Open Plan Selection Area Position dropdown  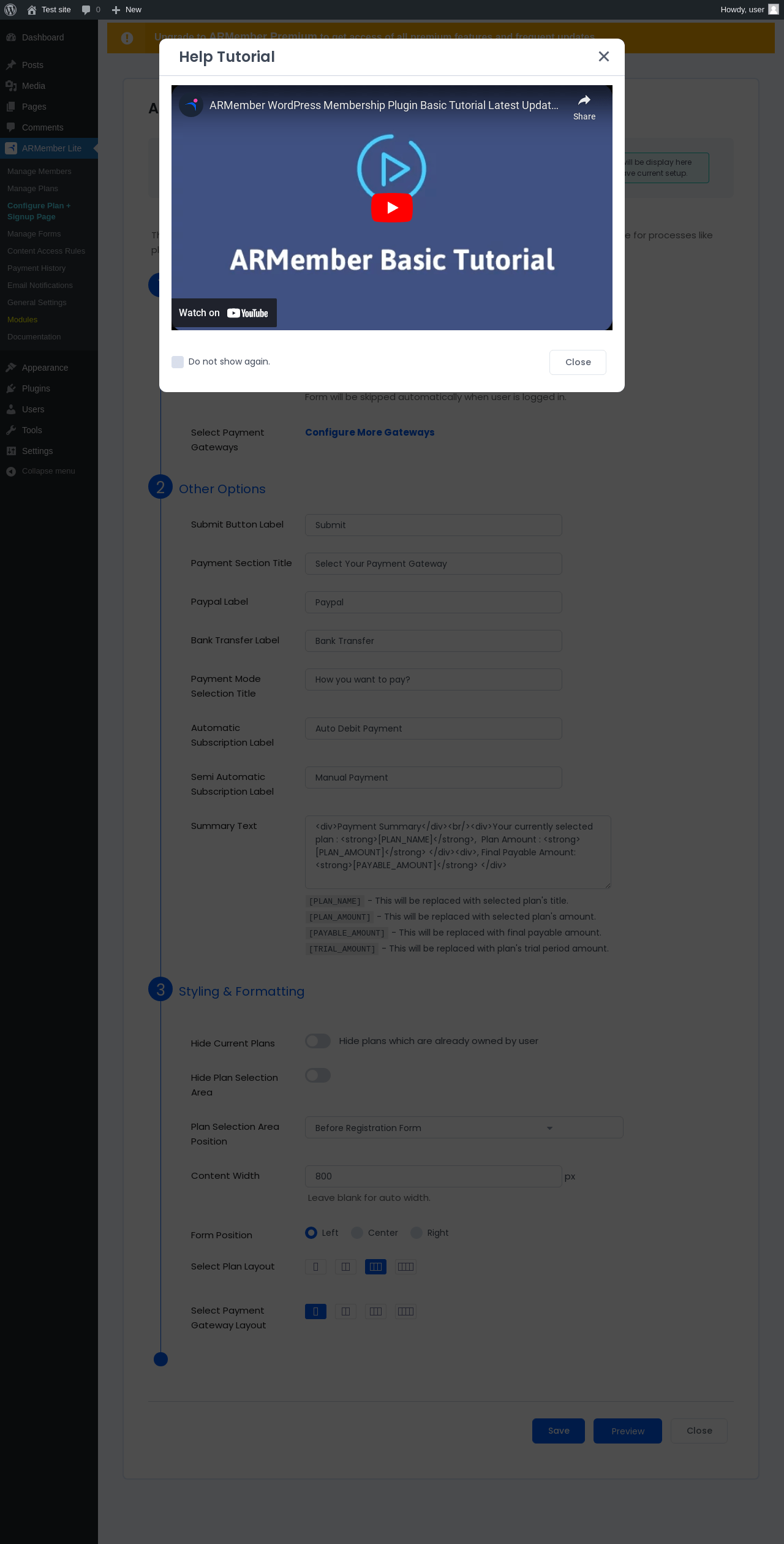pos(464,1127)
